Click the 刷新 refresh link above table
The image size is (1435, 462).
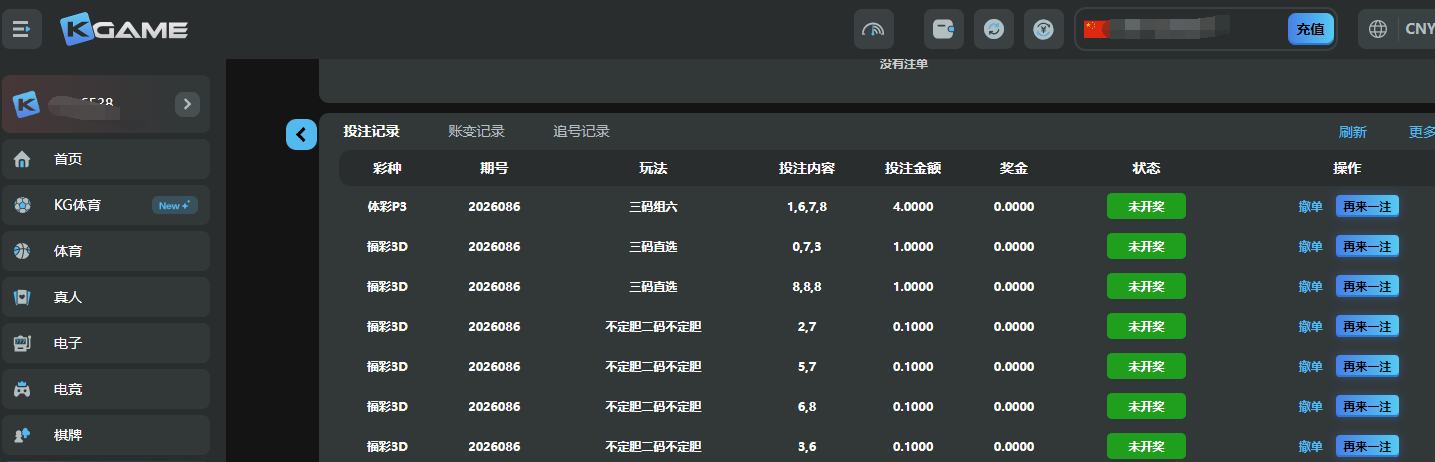click(1352, 132)
